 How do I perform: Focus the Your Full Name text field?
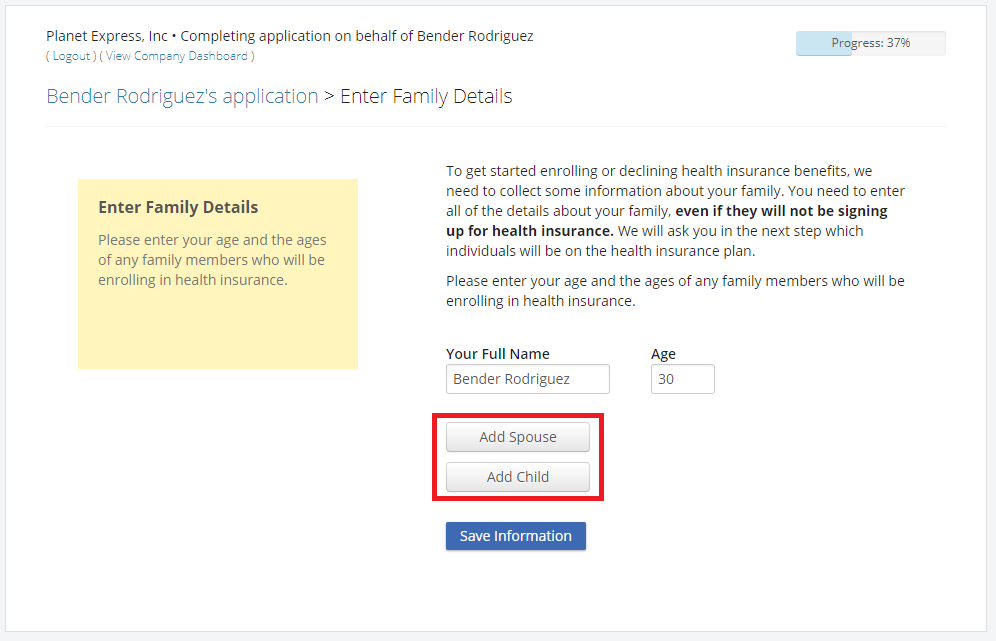pos(527,379)
